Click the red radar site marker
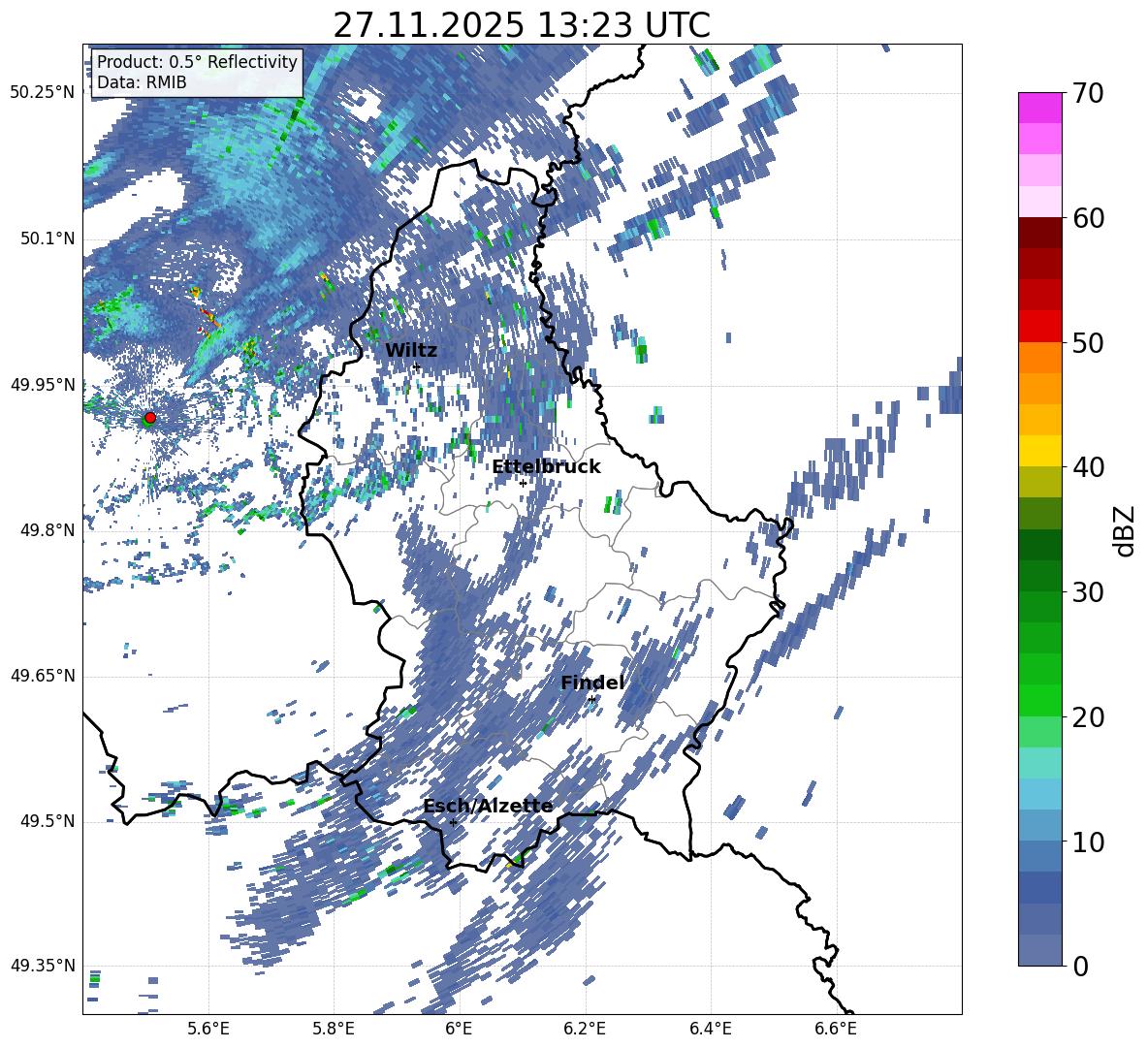This screenshot has width=1148, height=1048. [x=150, y=417]
